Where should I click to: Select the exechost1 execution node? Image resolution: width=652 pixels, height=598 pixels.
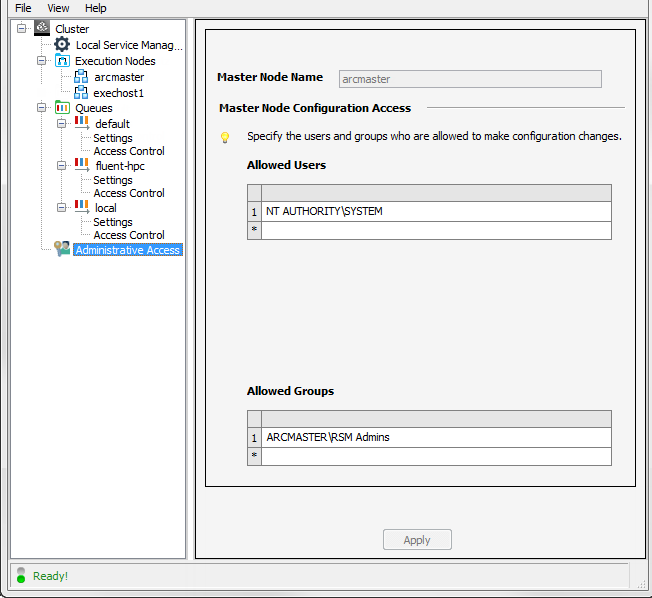119,93
